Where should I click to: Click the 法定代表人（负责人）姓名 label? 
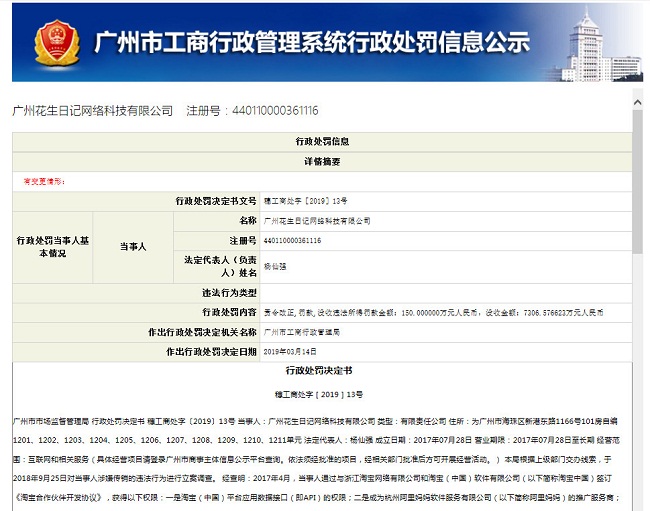click(221, 266)
